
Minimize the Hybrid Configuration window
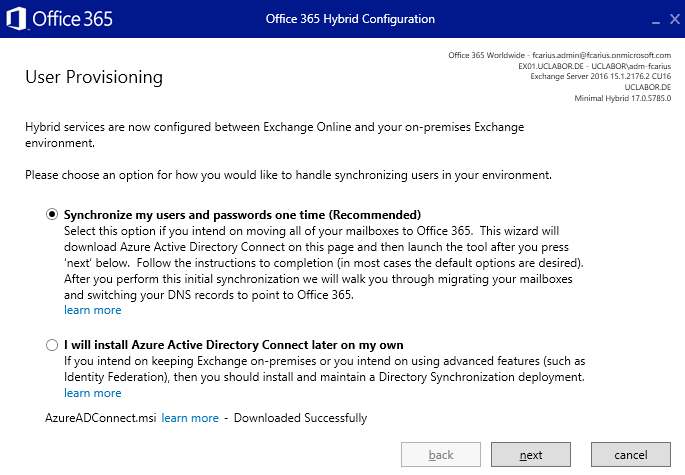tap(656, 19)
